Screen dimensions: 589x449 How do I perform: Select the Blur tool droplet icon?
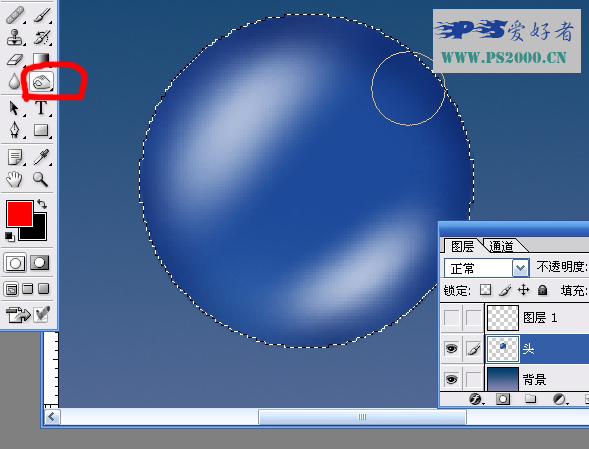14,81
